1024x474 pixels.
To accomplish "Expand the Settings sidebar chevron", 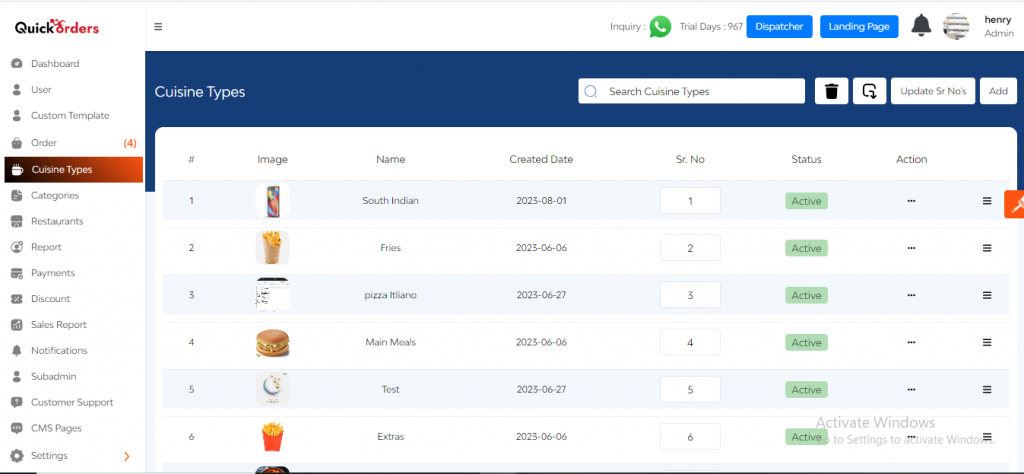I will point(126,456).
